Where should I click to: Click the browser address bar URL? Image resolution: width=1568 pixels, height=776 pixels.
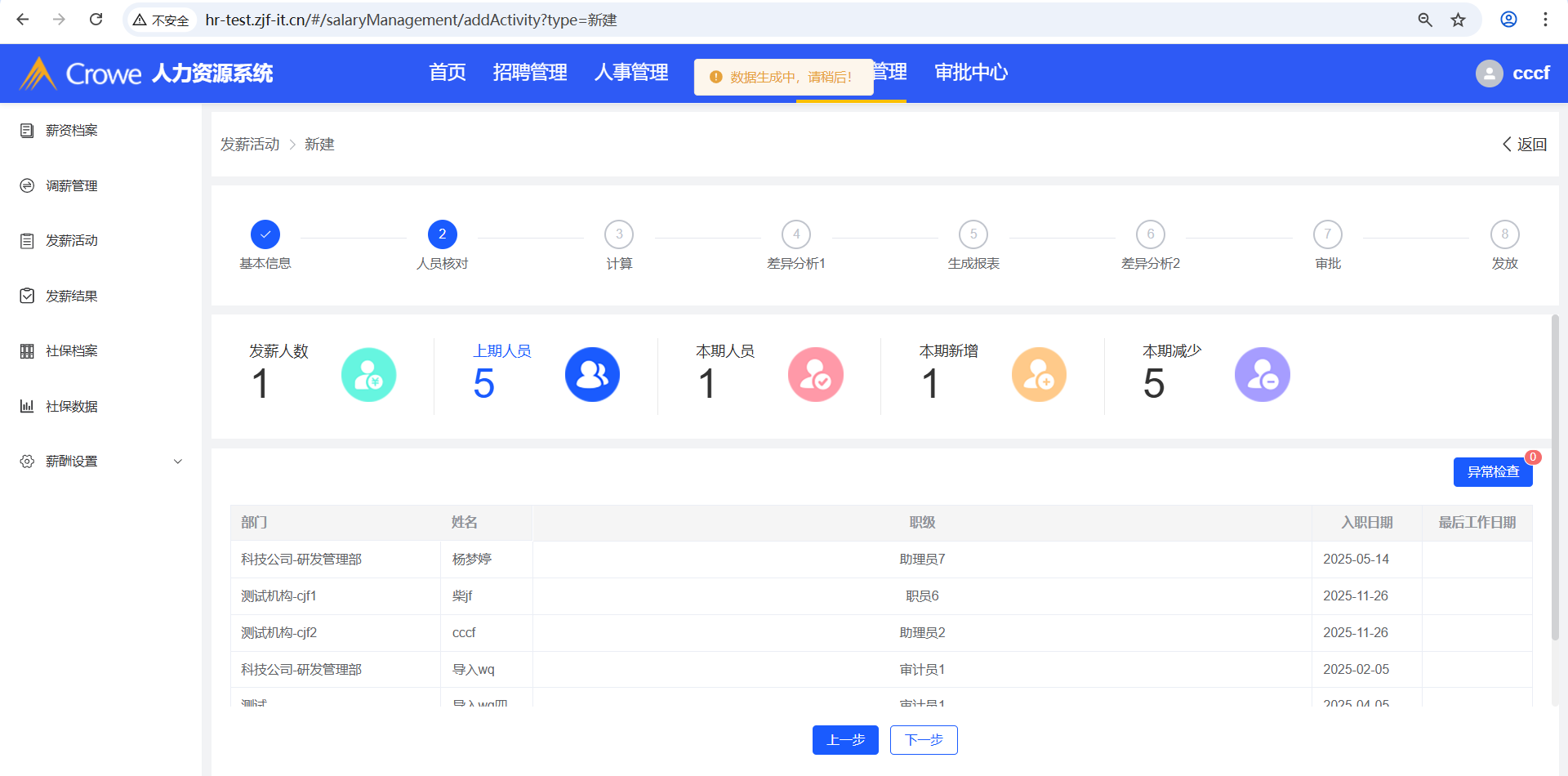point(411,20)
